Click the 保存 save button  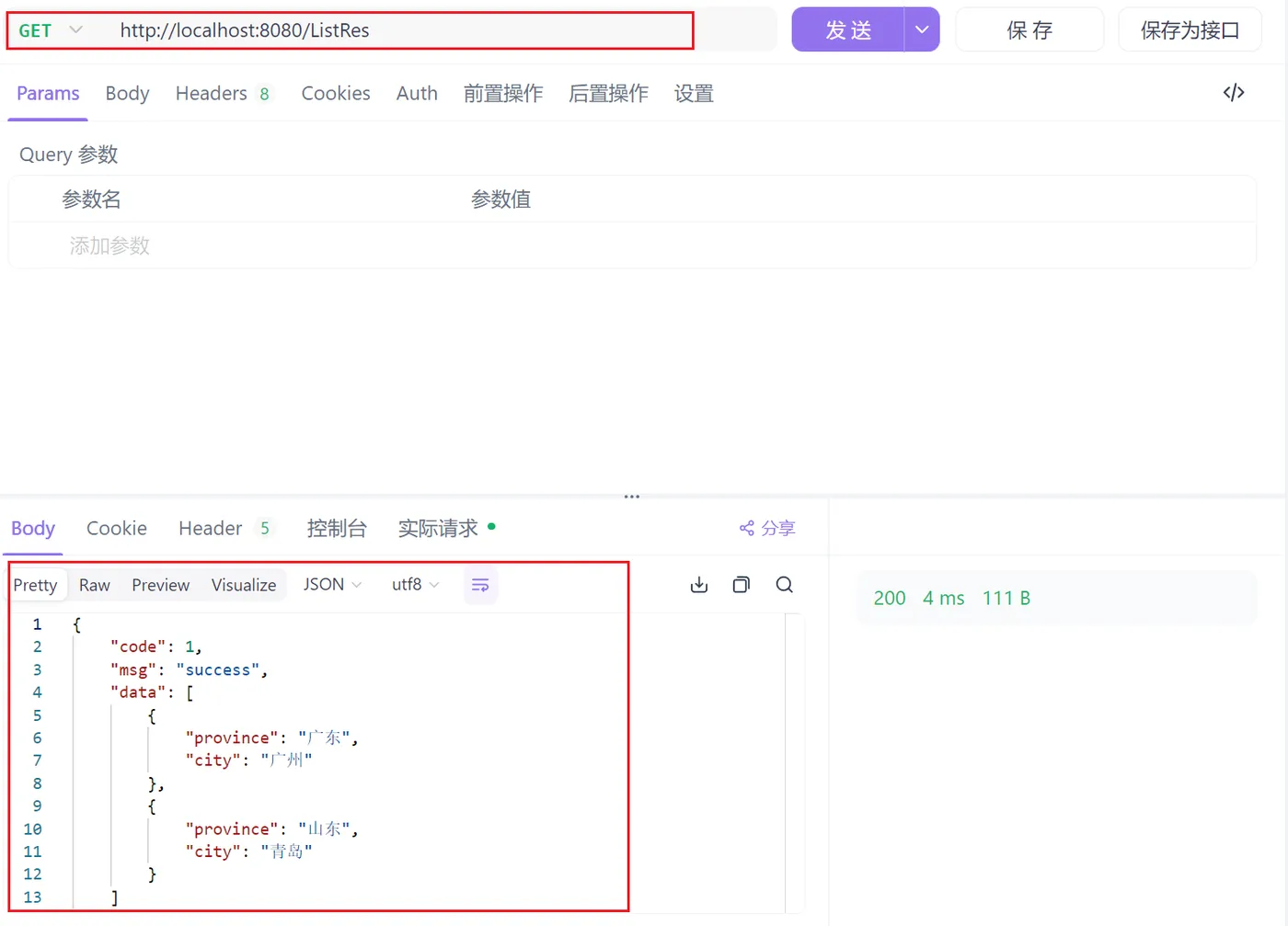point(1029,30)
